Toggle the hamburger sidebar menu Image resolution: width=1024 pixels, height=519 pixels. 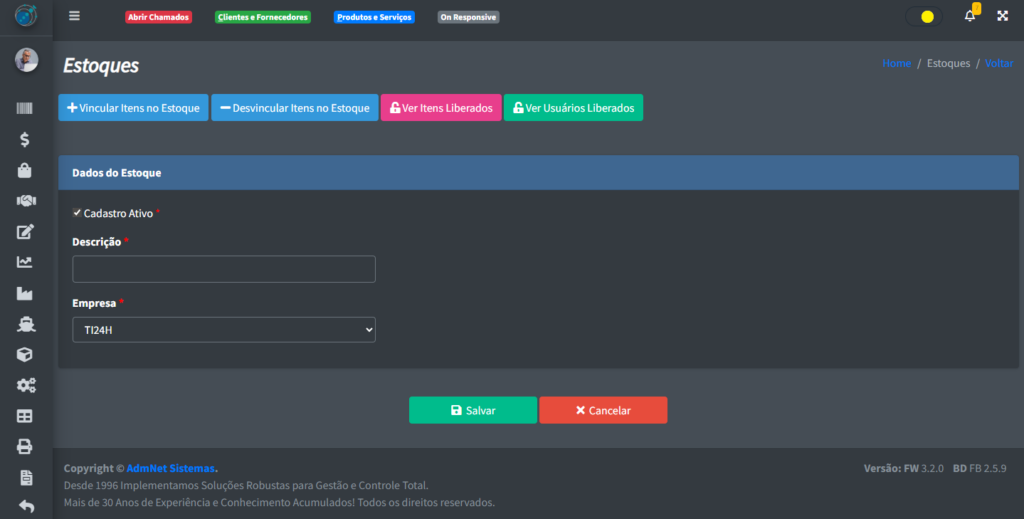point(74,16)
